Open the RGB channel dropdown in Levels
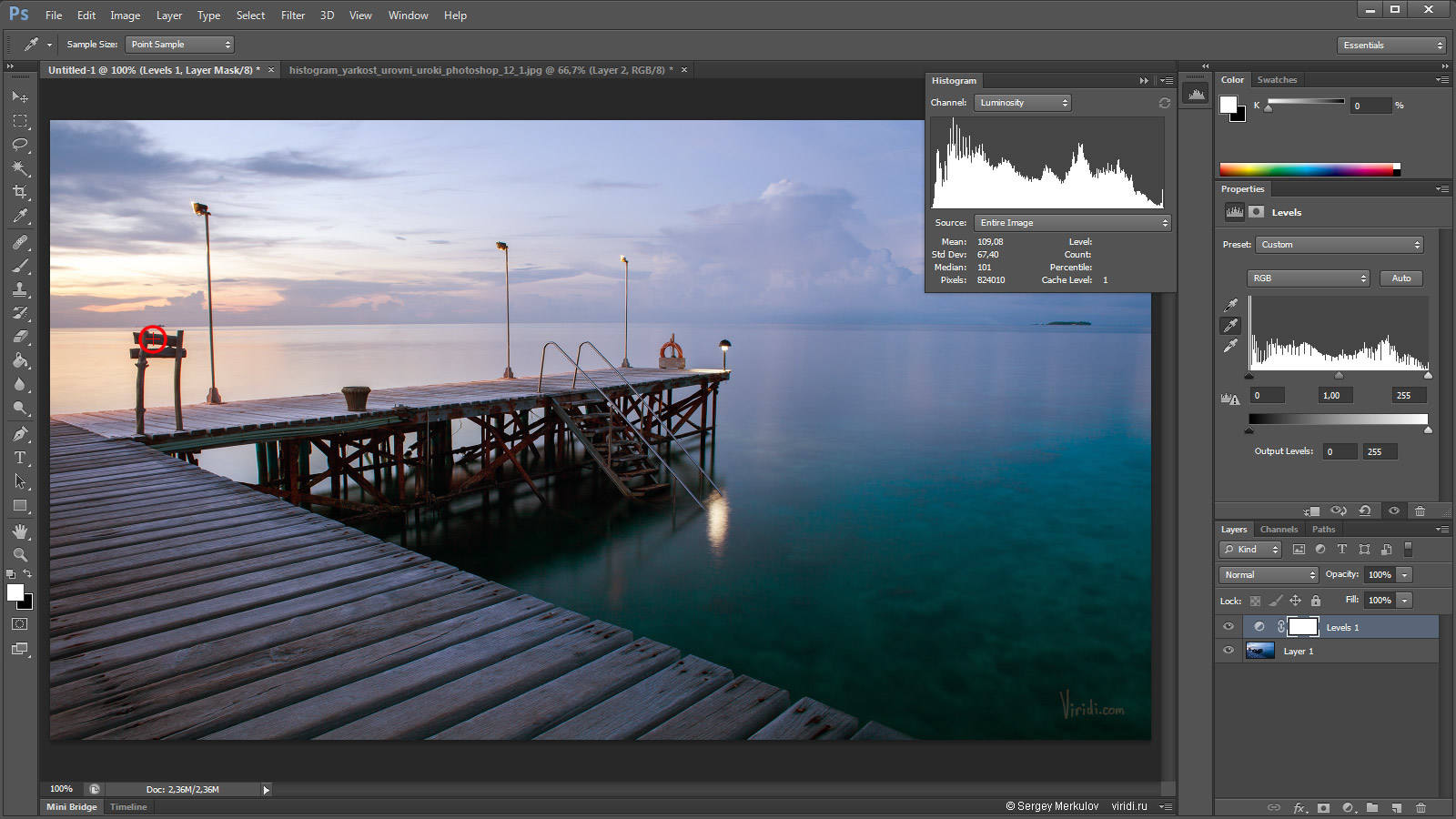 pos(1308,278)
